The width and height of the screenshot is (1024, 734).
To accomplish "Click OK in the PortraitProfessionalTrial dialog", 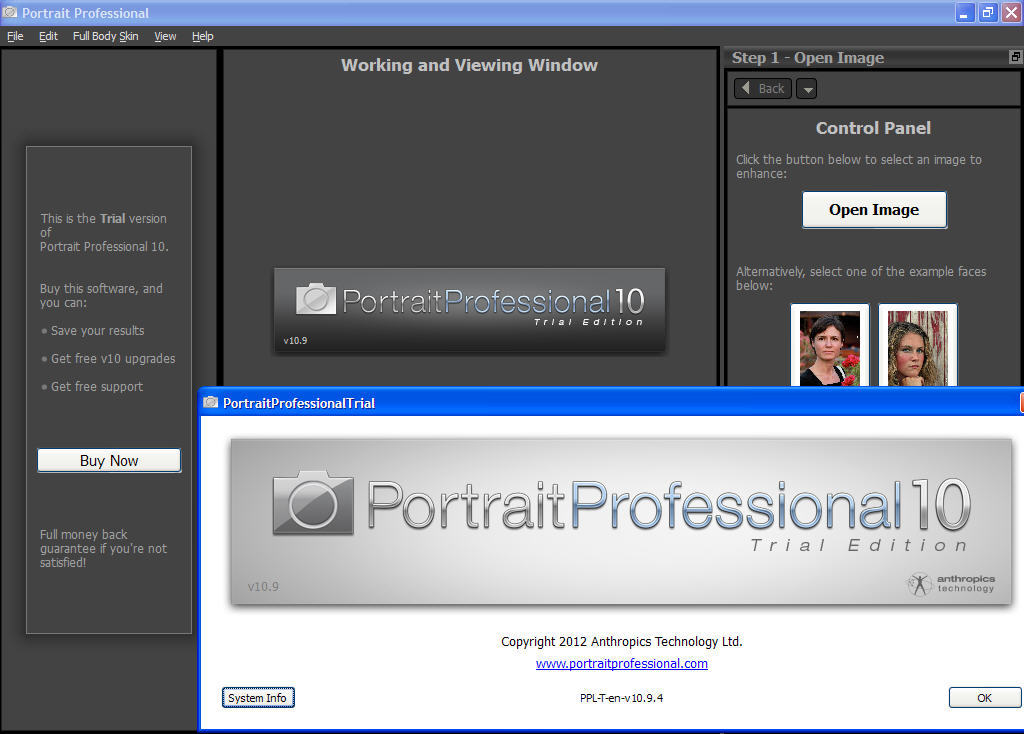I will (985, 697).
